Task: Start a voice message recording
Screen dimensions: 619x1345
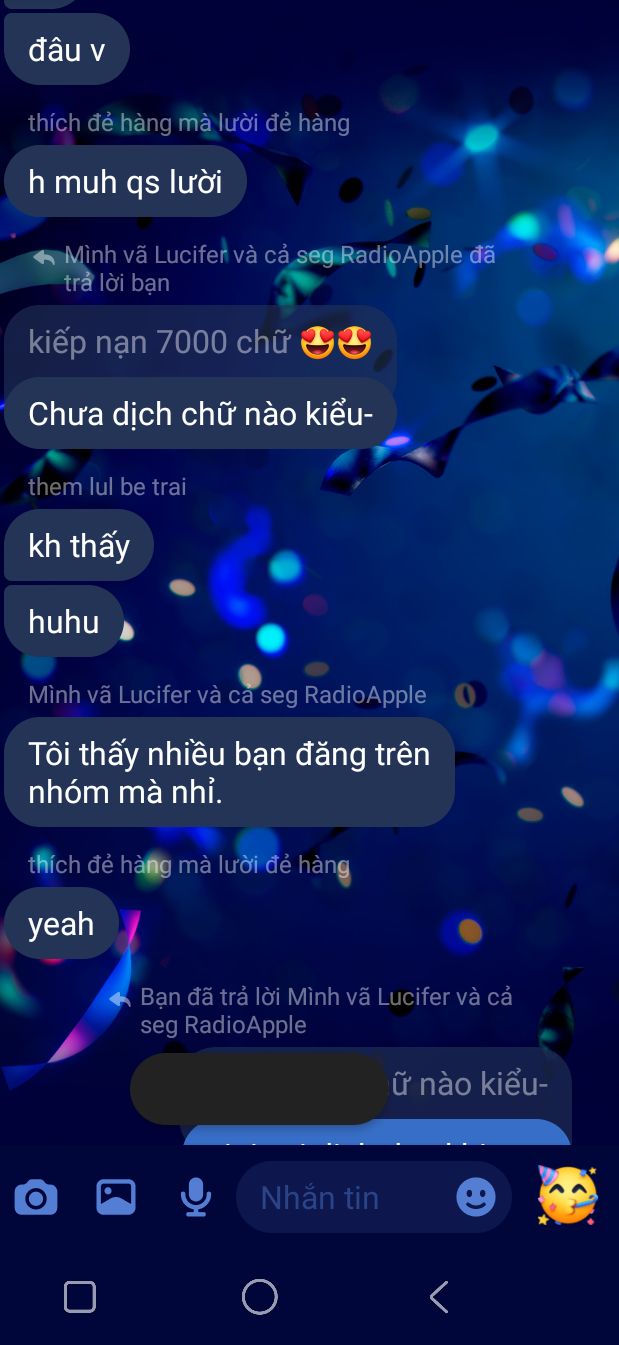Action: tap(196, 1197)
